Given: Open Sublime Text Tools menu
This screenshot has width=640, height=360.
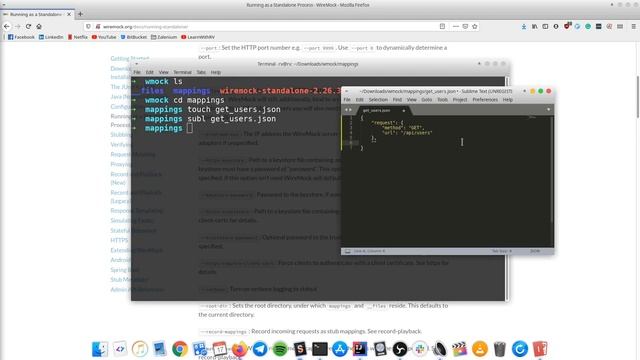Looking at the screenshot, I should [x=442, y=100].
